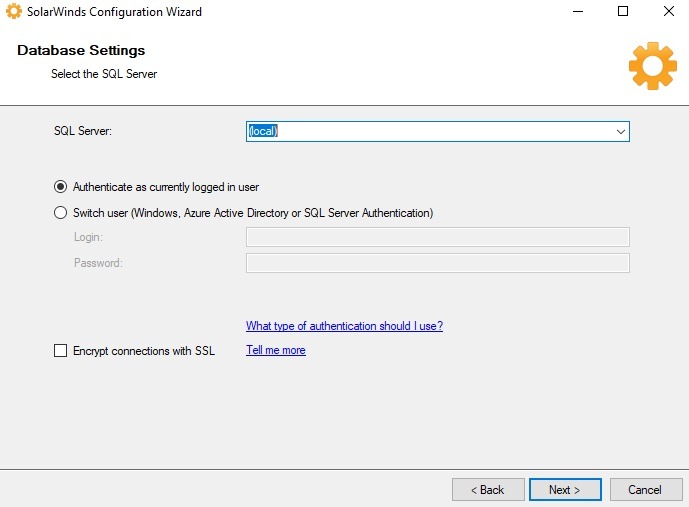Click the 'SQL Server:' label

[83, 131]
